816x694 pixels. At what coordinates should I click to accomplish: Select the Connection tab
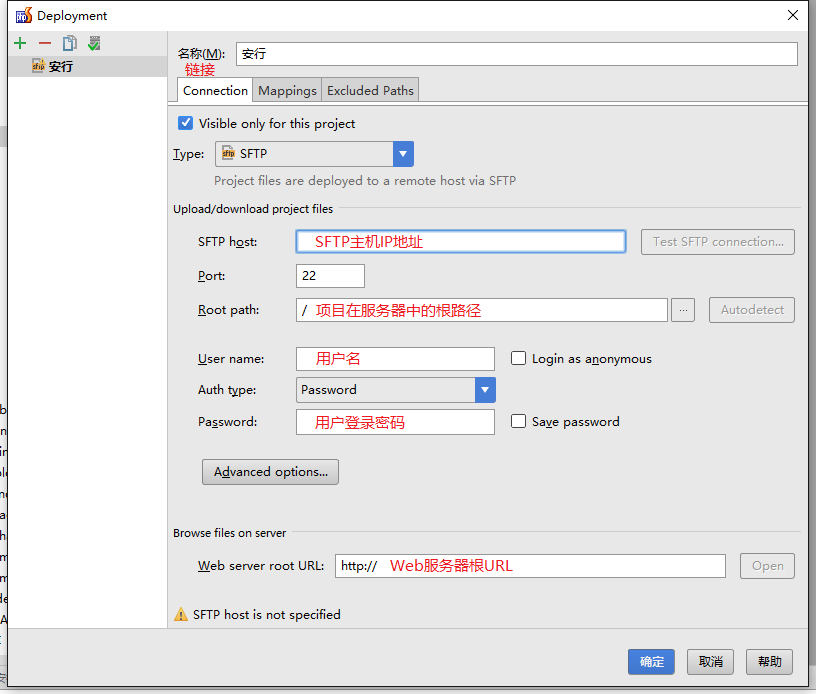tap(215, 90)
